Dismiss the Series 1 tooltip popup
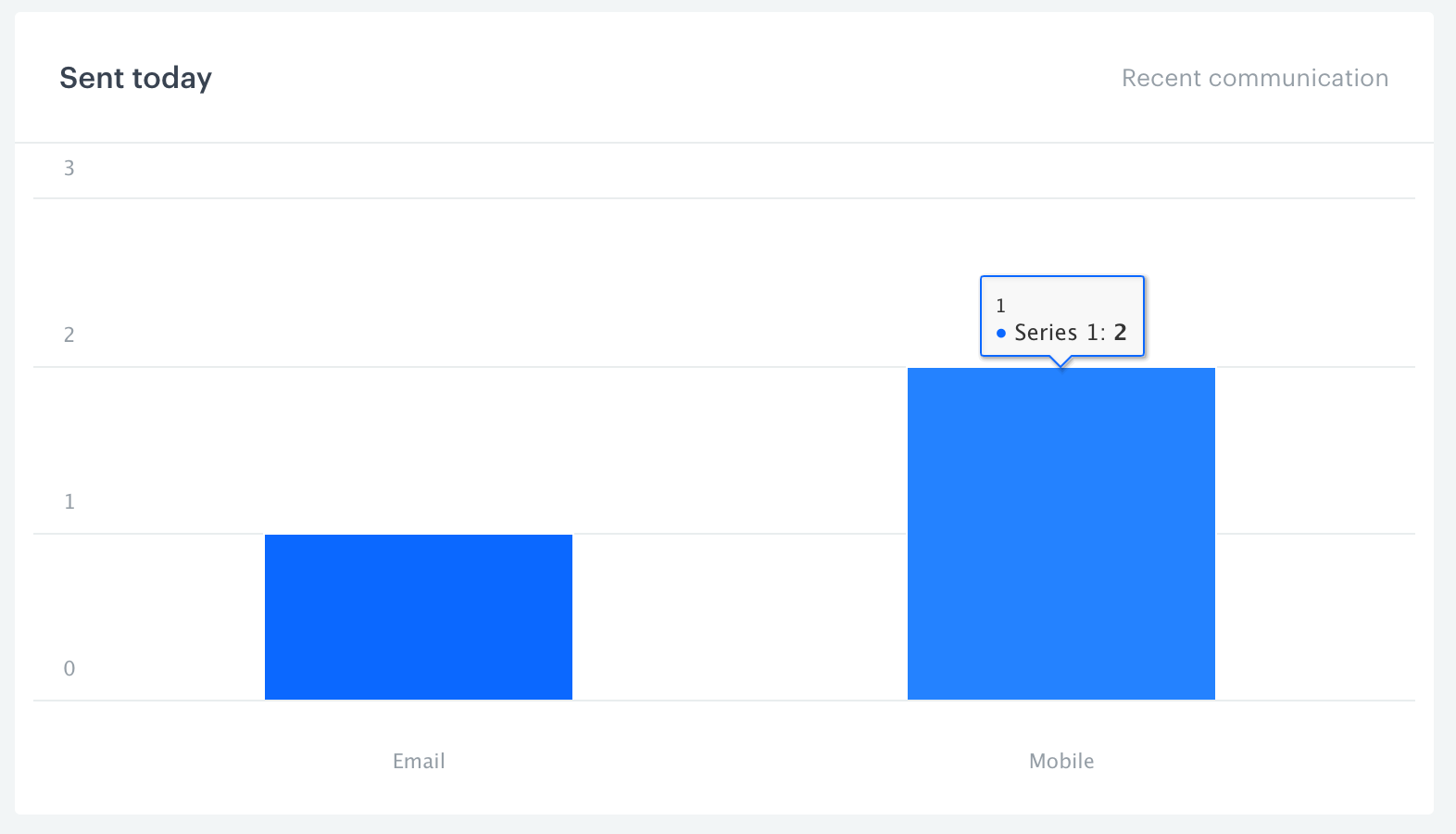 pos(1061,315)
